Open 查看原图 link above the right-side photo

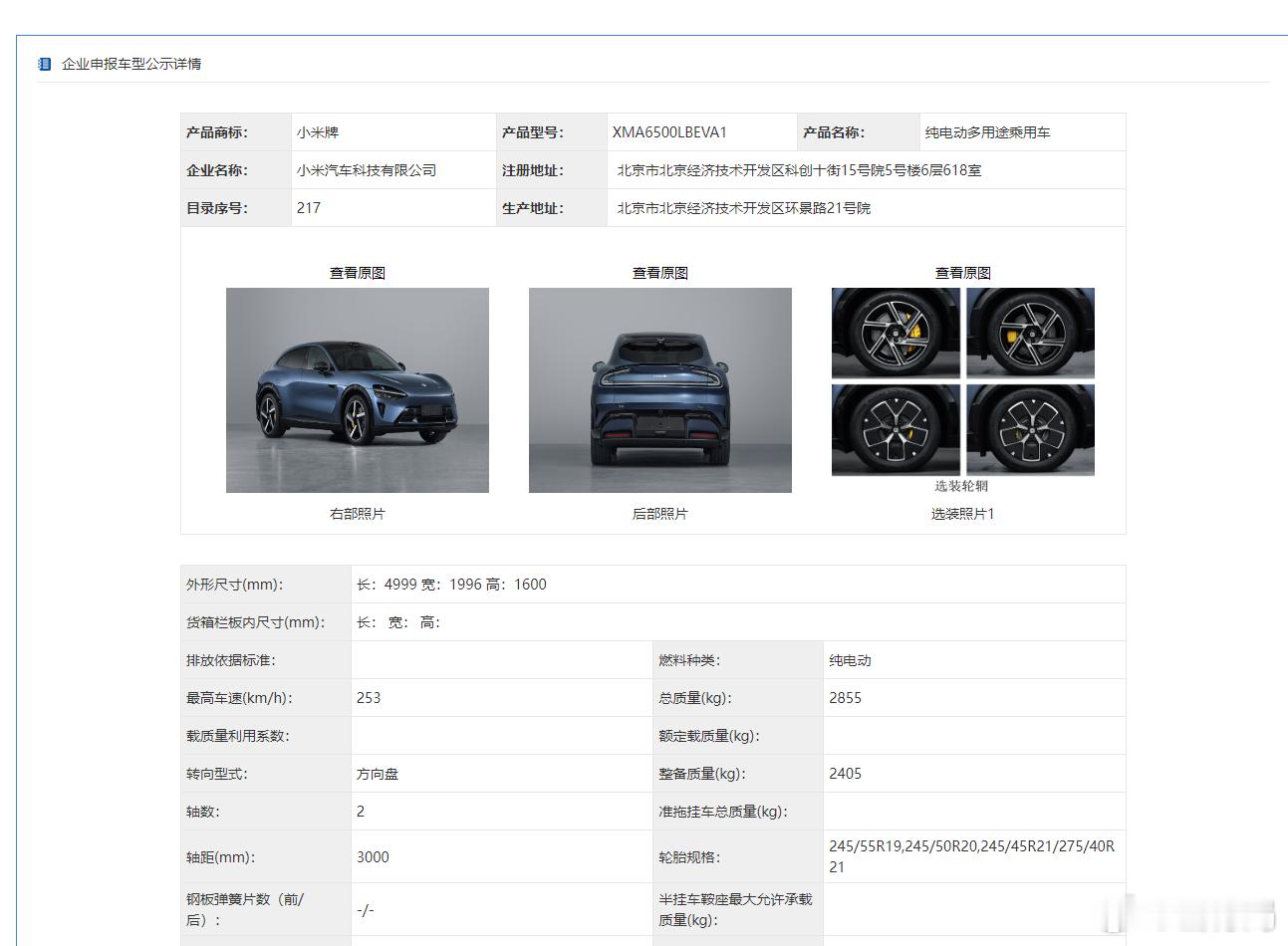pos(358,273)
